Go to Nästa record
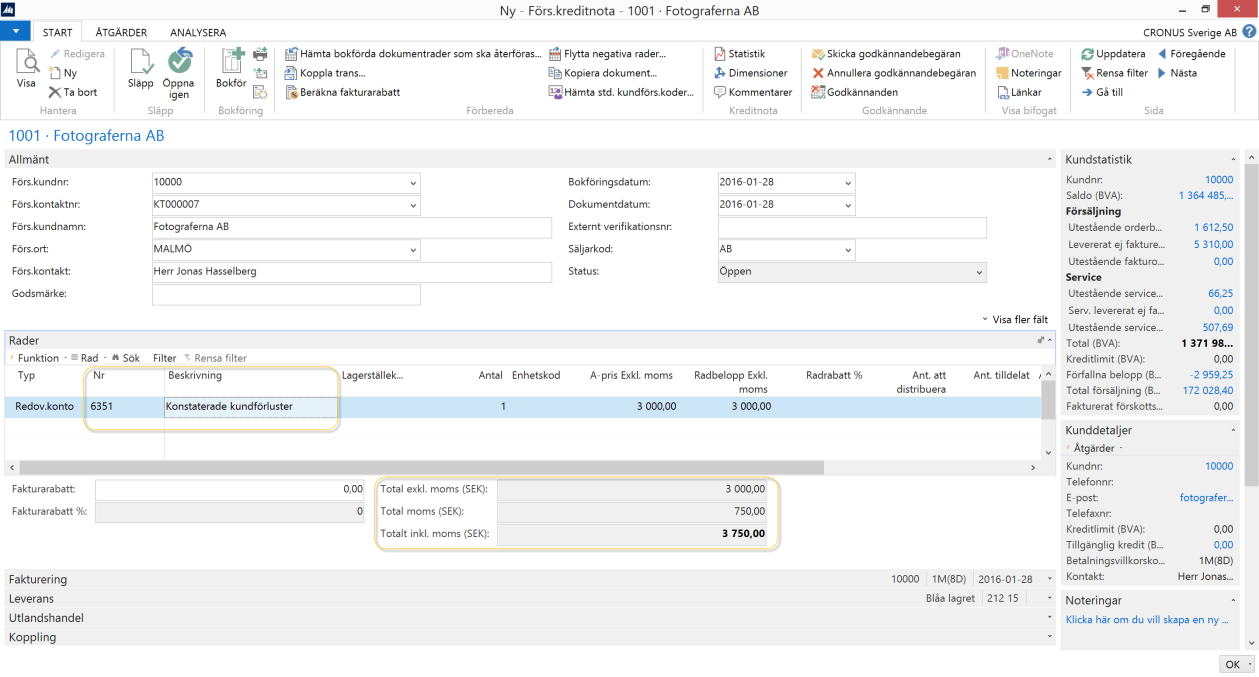This screenshot has width=1259, height=677. 1176,73
